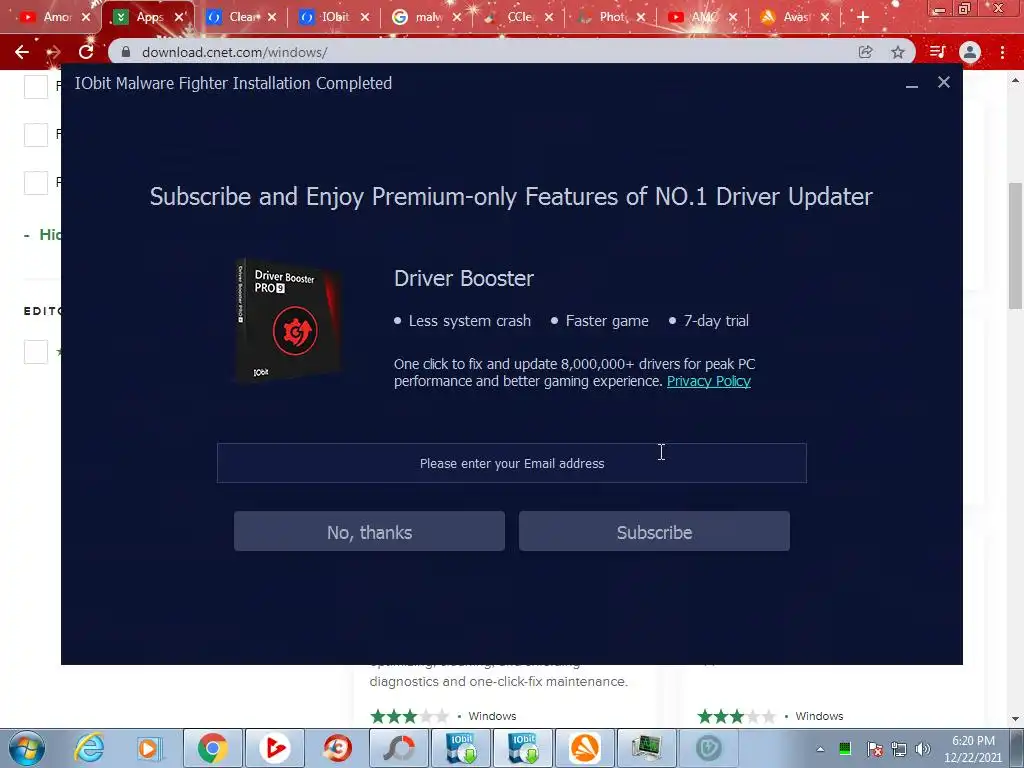The image size is (1024, 768).
Task: Reload the download.cnet.com page
Action: click(86, 52)
